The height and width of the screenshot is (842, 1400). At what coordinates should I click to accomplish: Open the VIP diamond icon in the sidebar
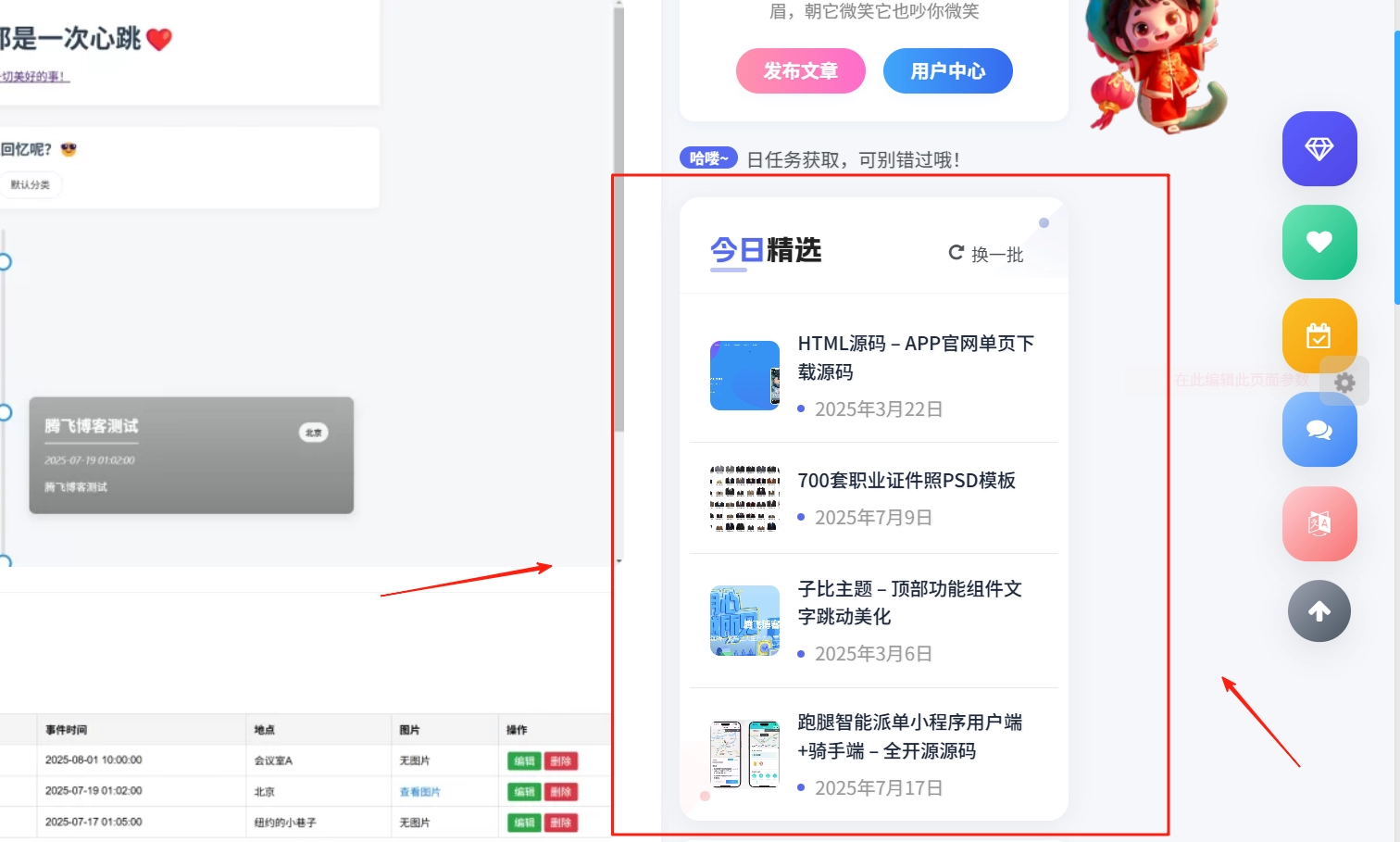click(1319, 149)
